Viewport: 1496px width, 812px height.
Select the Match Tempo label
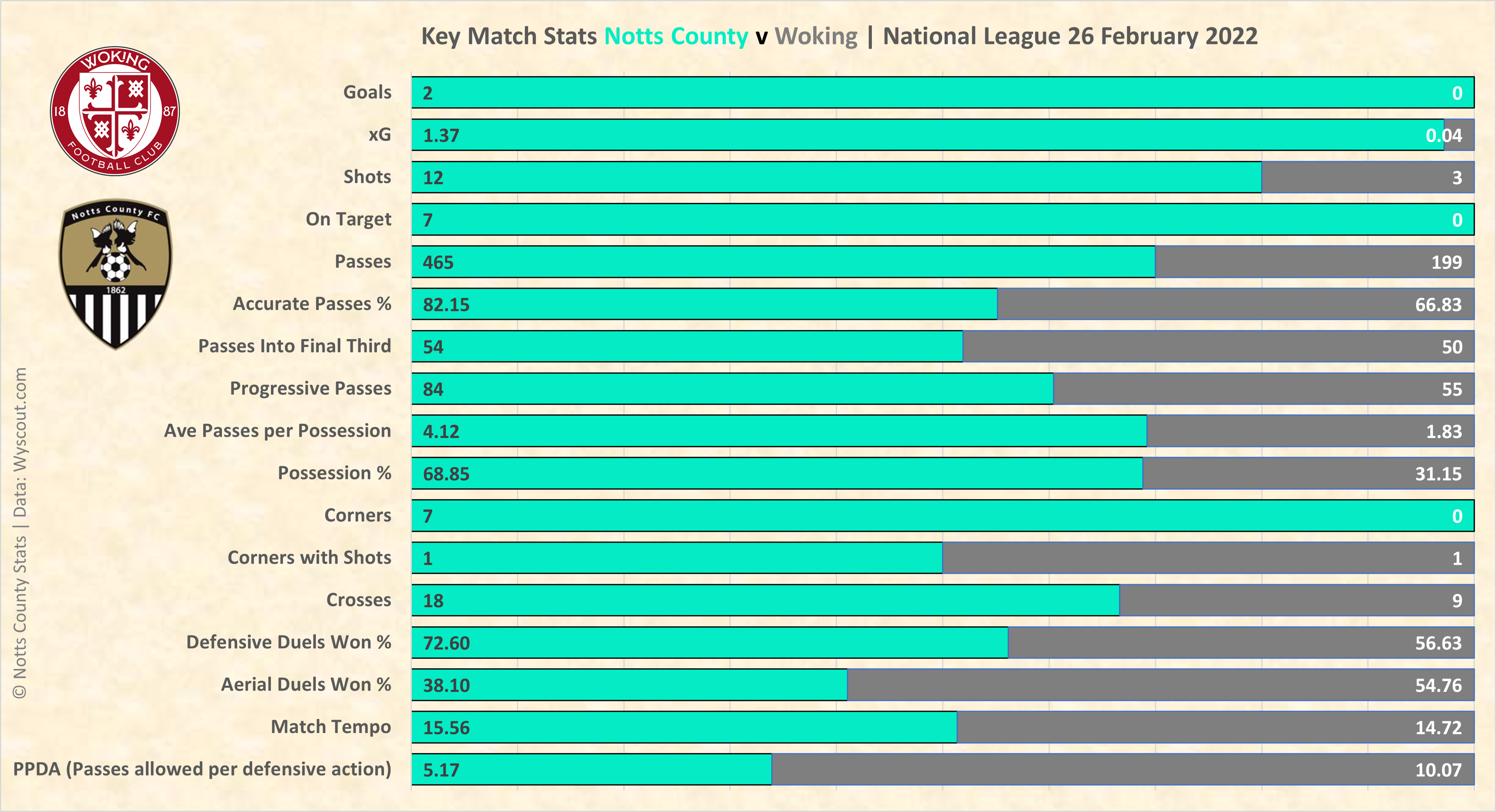coord(330,727)
